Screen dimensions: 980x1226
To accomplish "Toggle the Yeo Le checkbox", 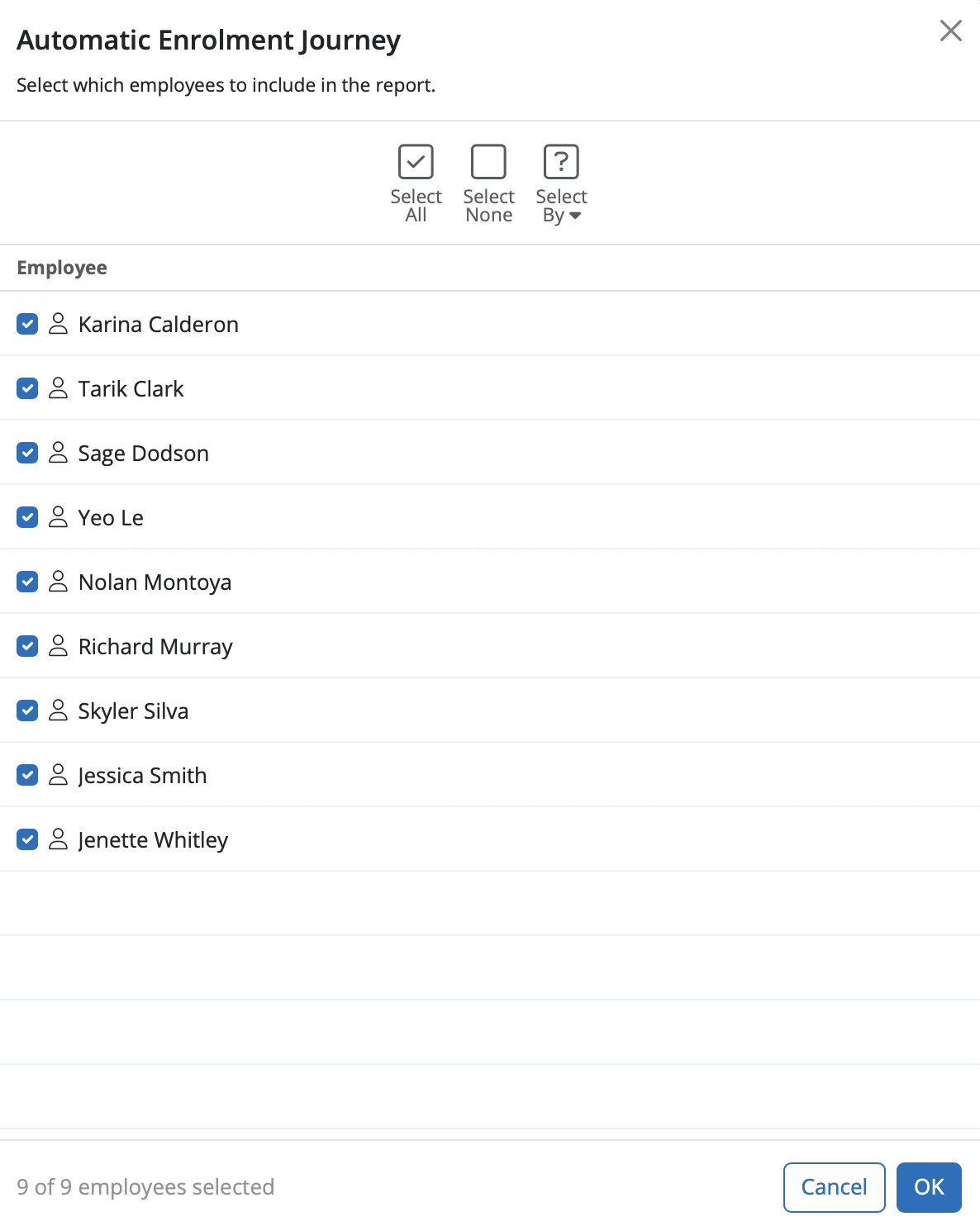I will (27, 517).
